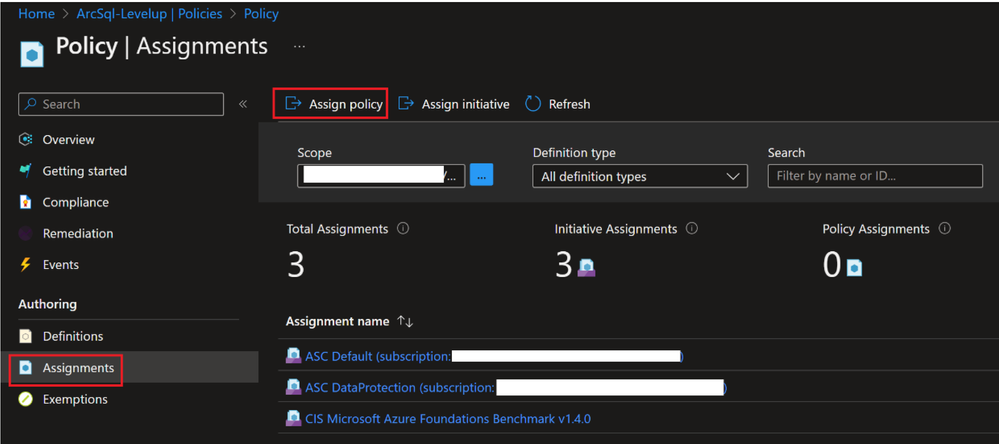Click the Definitions sidebar icon

coord(26,336)
